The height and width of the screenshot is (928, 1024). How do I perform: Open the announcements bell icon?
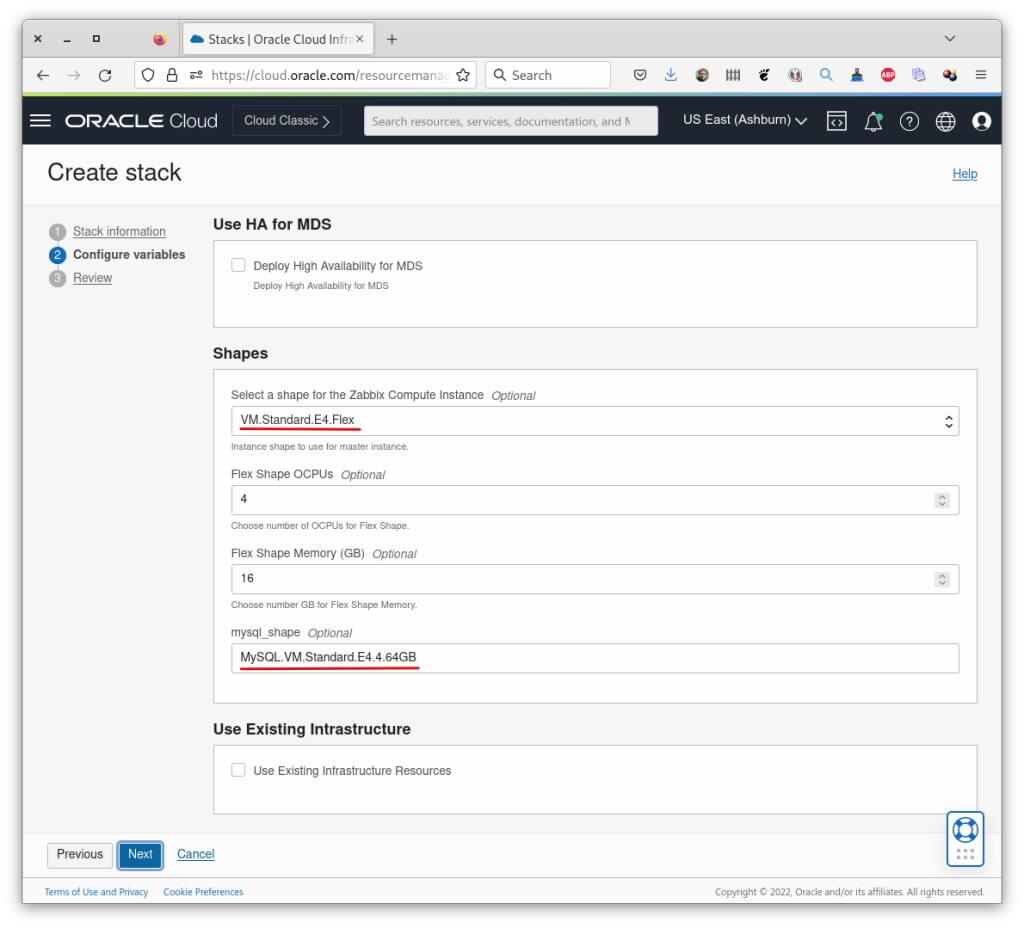(x=873, y=121)
